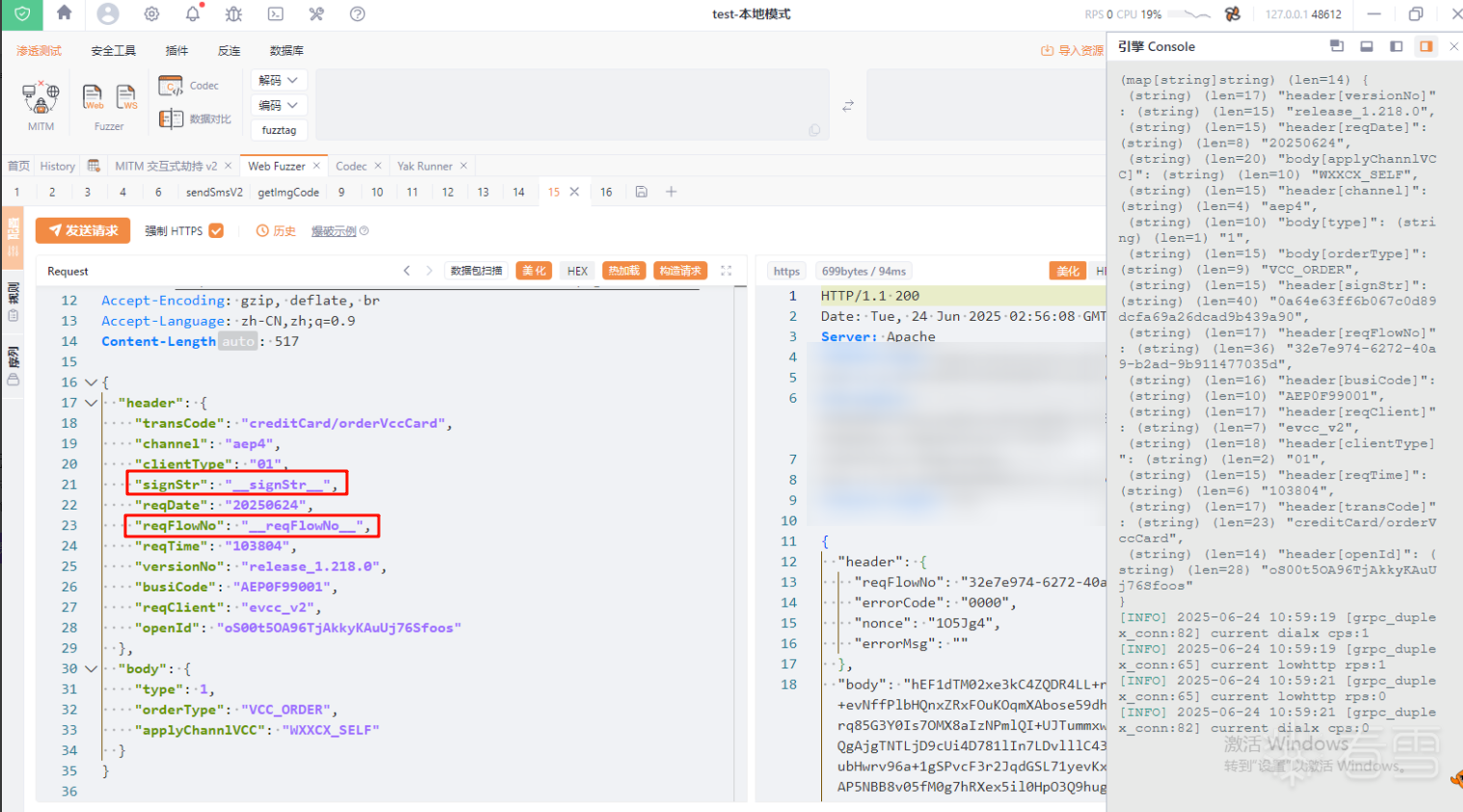
Task: Expand Request panel to fullscreen
Action: pos(727,271)
